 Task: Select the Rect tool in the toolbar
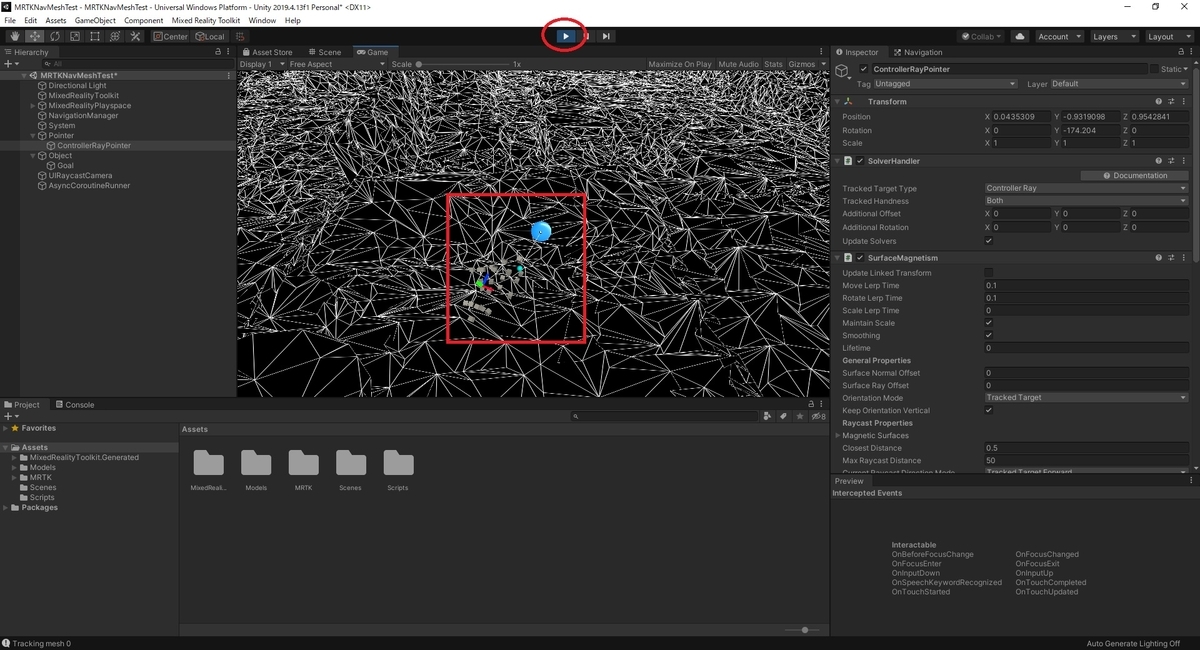(94, 36)
